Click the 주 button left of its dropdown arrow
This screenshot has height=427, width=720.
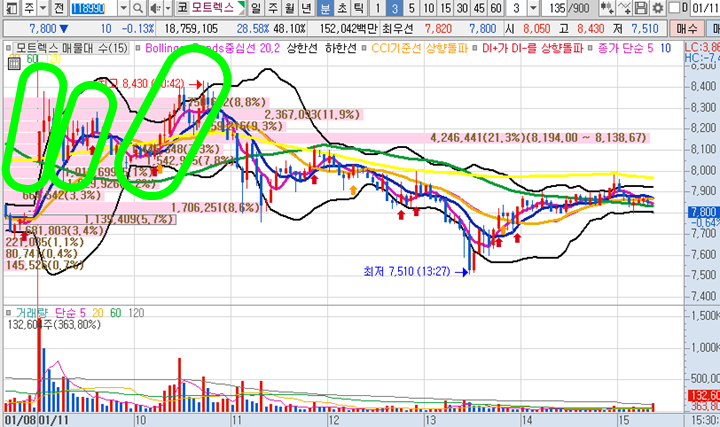[29, 8]
